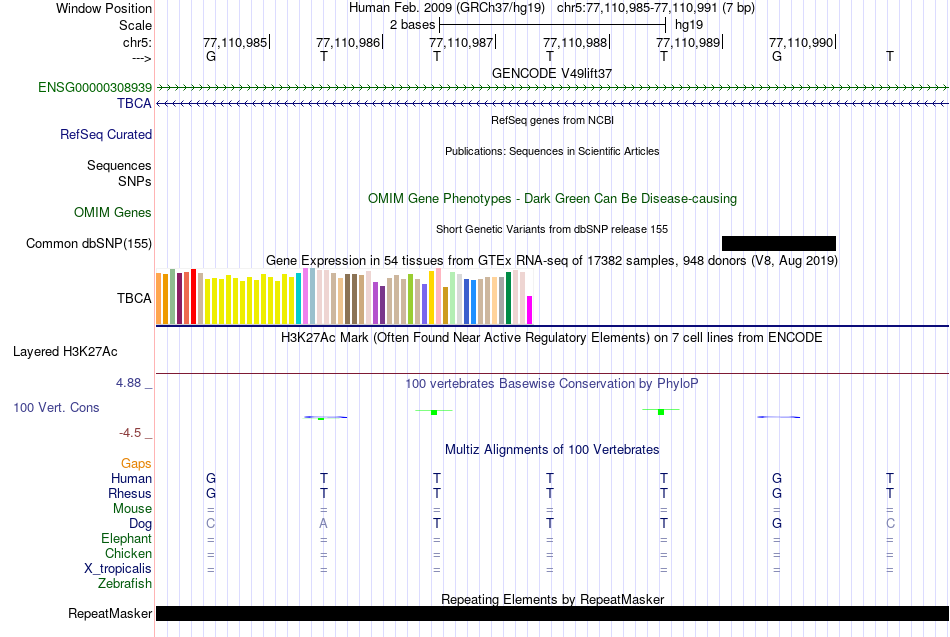Select the Zebrafish species label

pyautogui.click(x=125, y=583)
